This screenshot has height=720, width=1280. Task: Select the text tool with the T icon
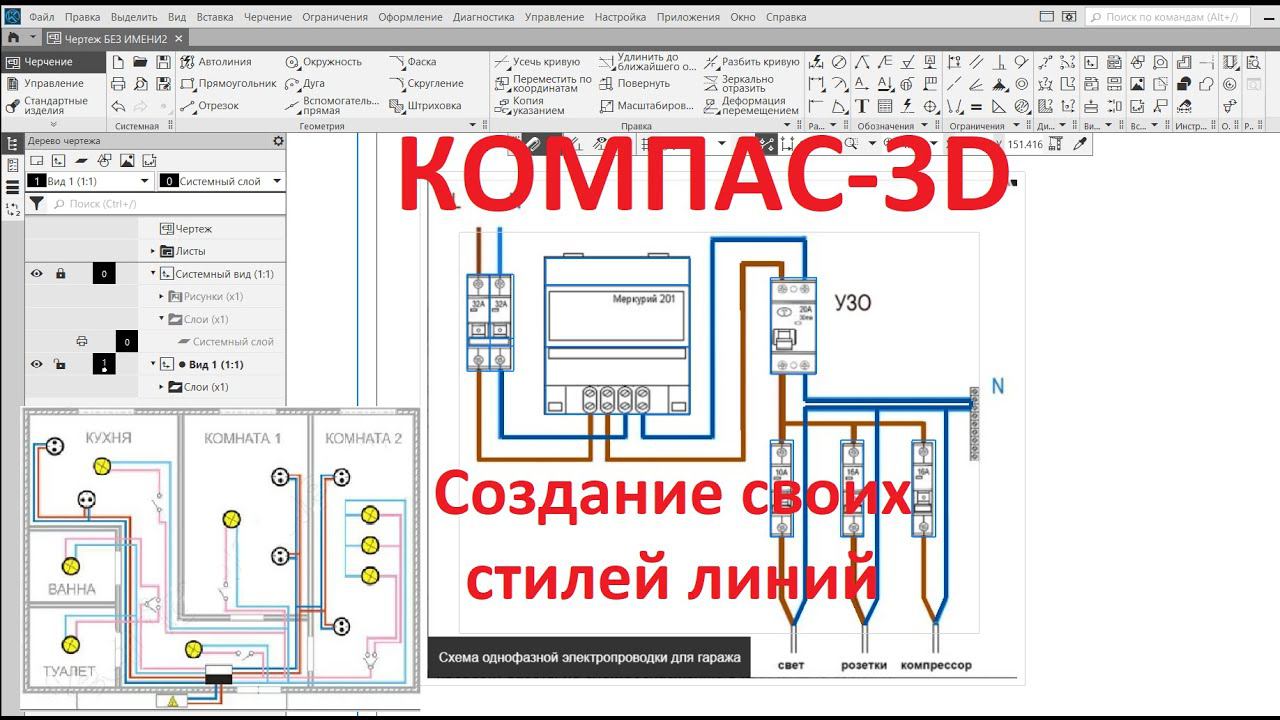pos(862,106)
